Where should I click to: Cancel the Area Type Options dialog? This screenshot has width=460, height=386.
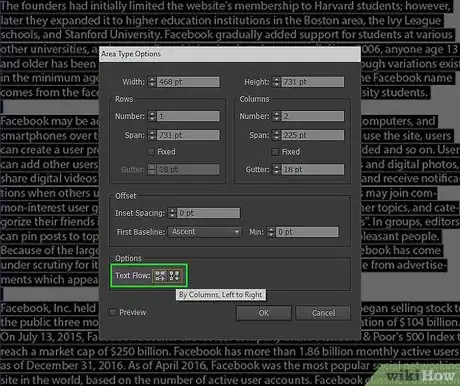[323, 313]
